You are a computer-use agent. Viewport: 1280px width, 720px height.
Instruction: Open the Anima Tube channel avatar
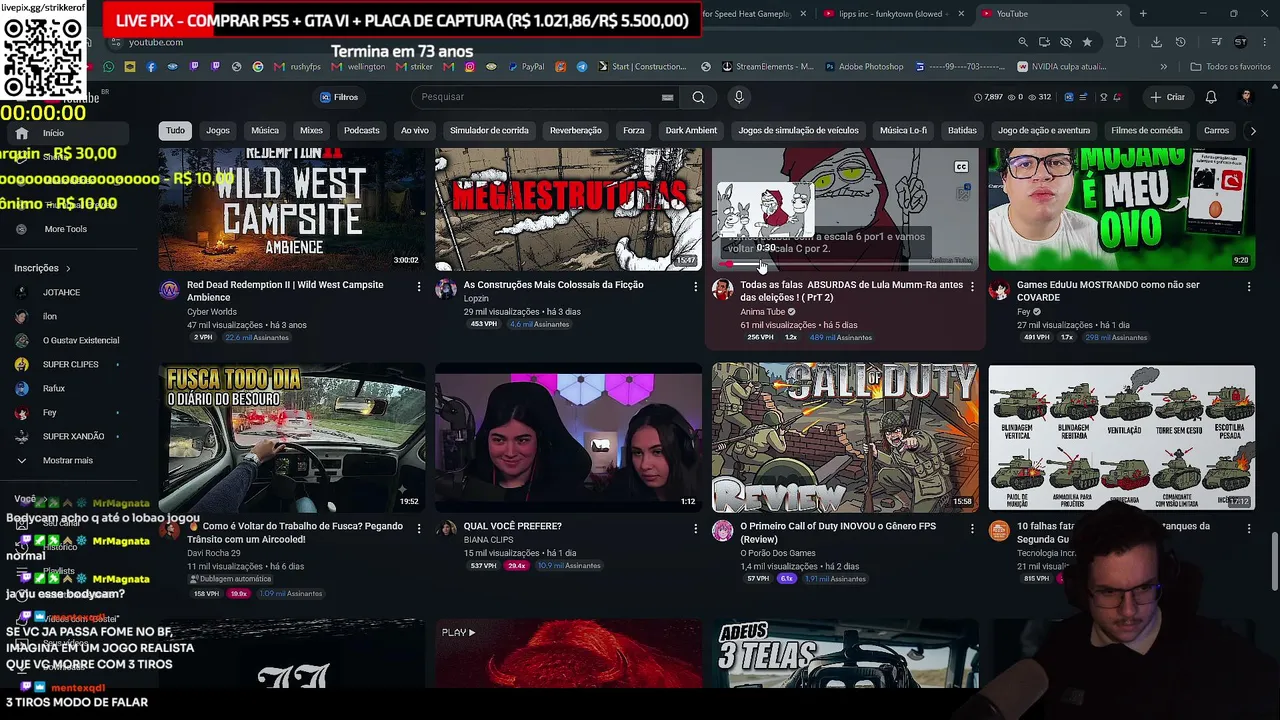coord(722,290)
